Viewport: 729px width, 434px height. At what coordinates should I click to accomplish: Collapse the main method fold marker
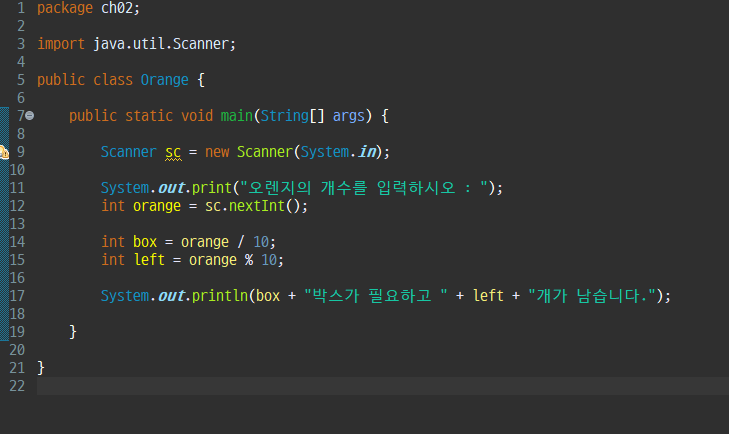tap(30, 115)
